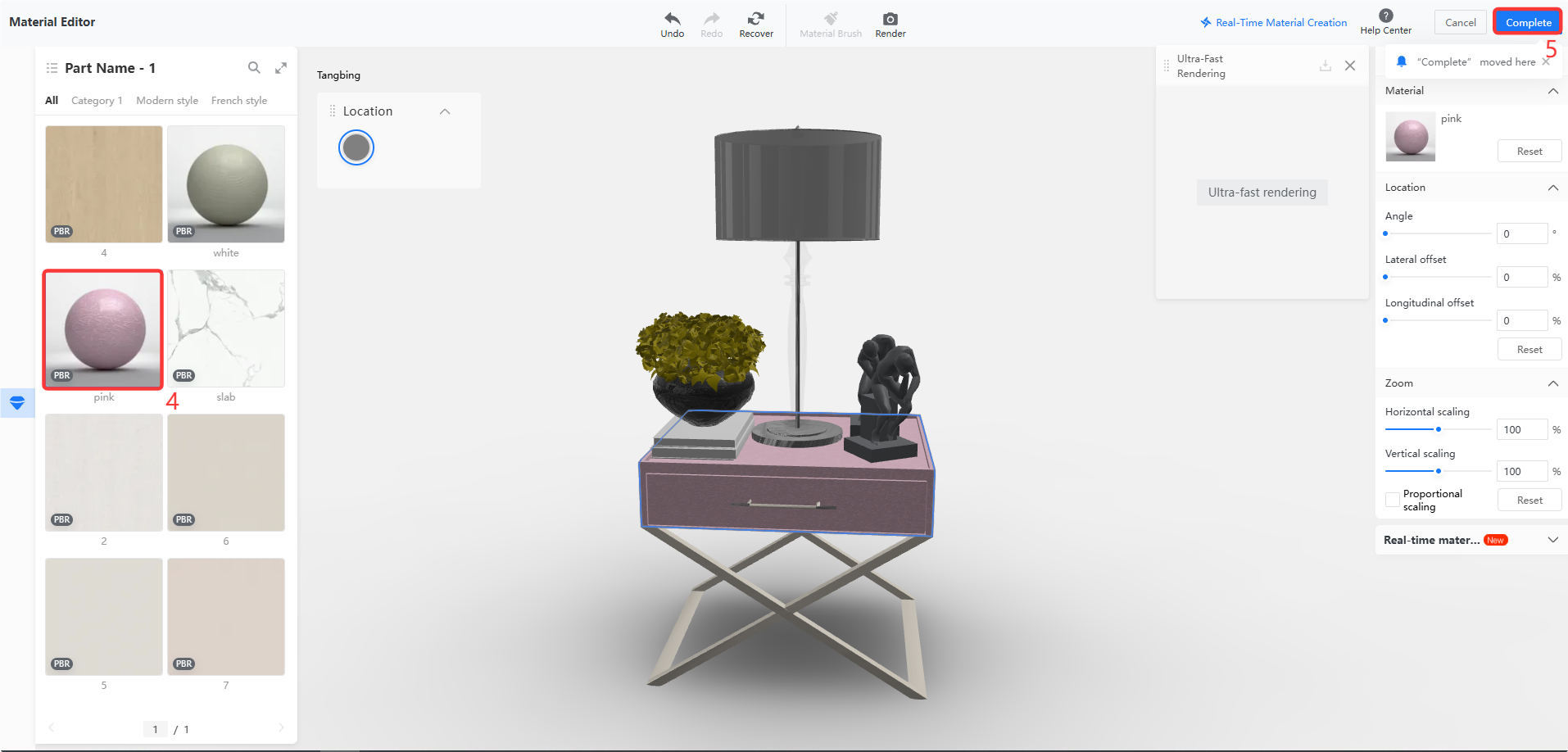This screenshot has width=1568, height=752.
Task: Click the Complete button
Action: (x=1528, y=22)
